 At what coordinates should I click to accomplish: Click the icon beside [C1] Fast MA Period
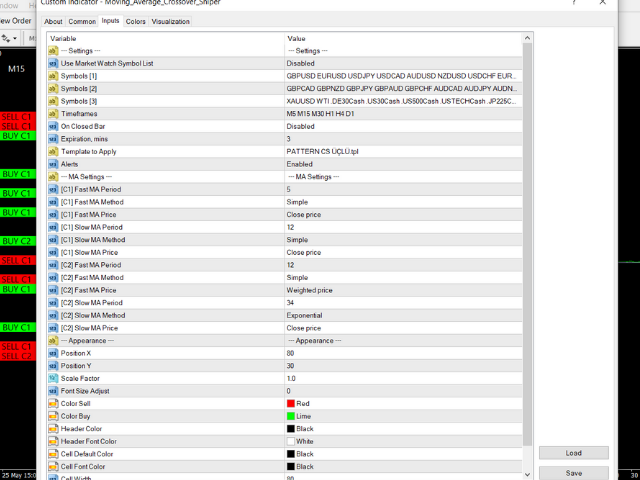pos(53,189)
